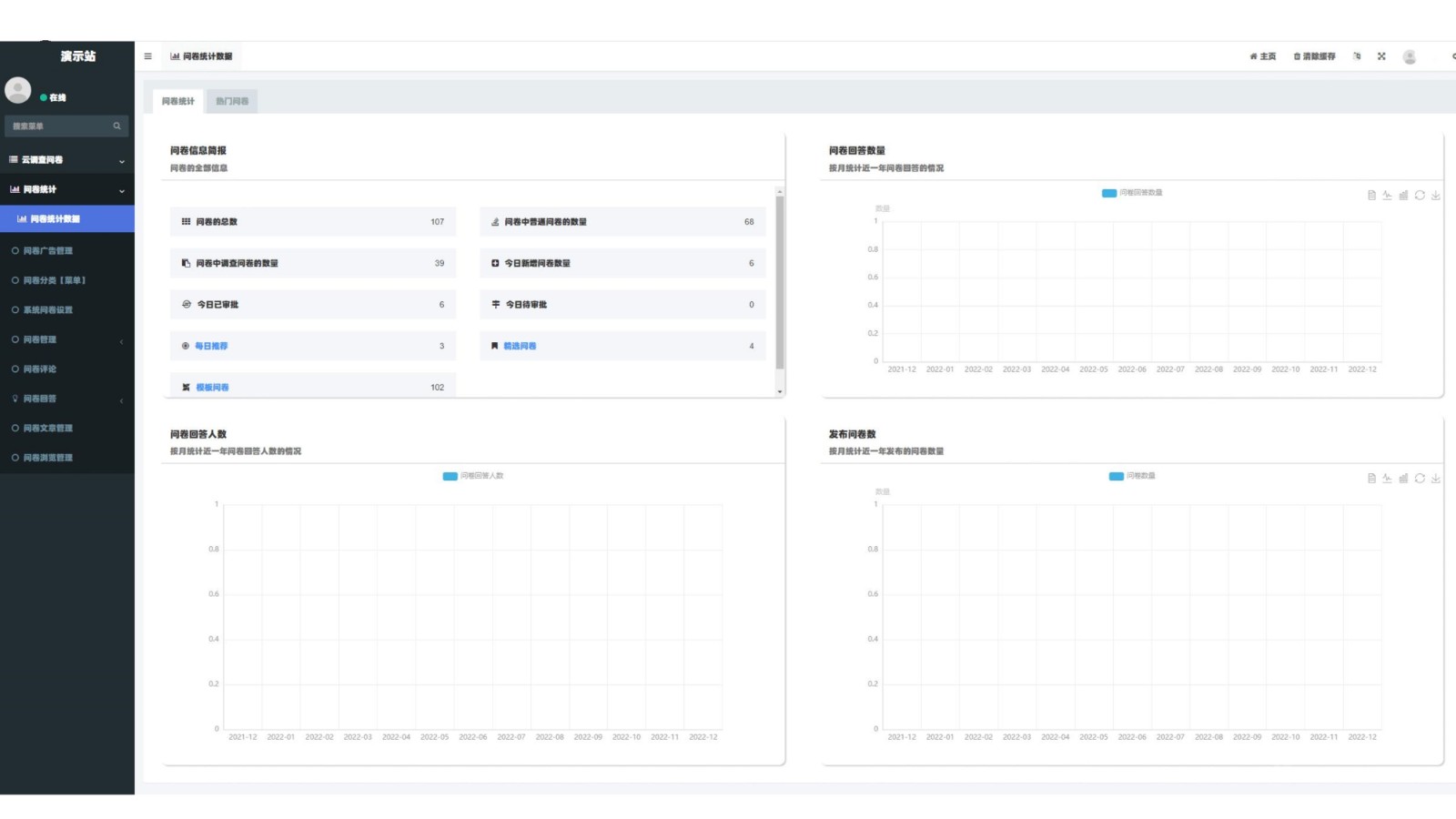The height and width of the screenshot is (819, 1456).
Task: Switch to the 问卷统计 tab
Action: [x=178, y=101]
